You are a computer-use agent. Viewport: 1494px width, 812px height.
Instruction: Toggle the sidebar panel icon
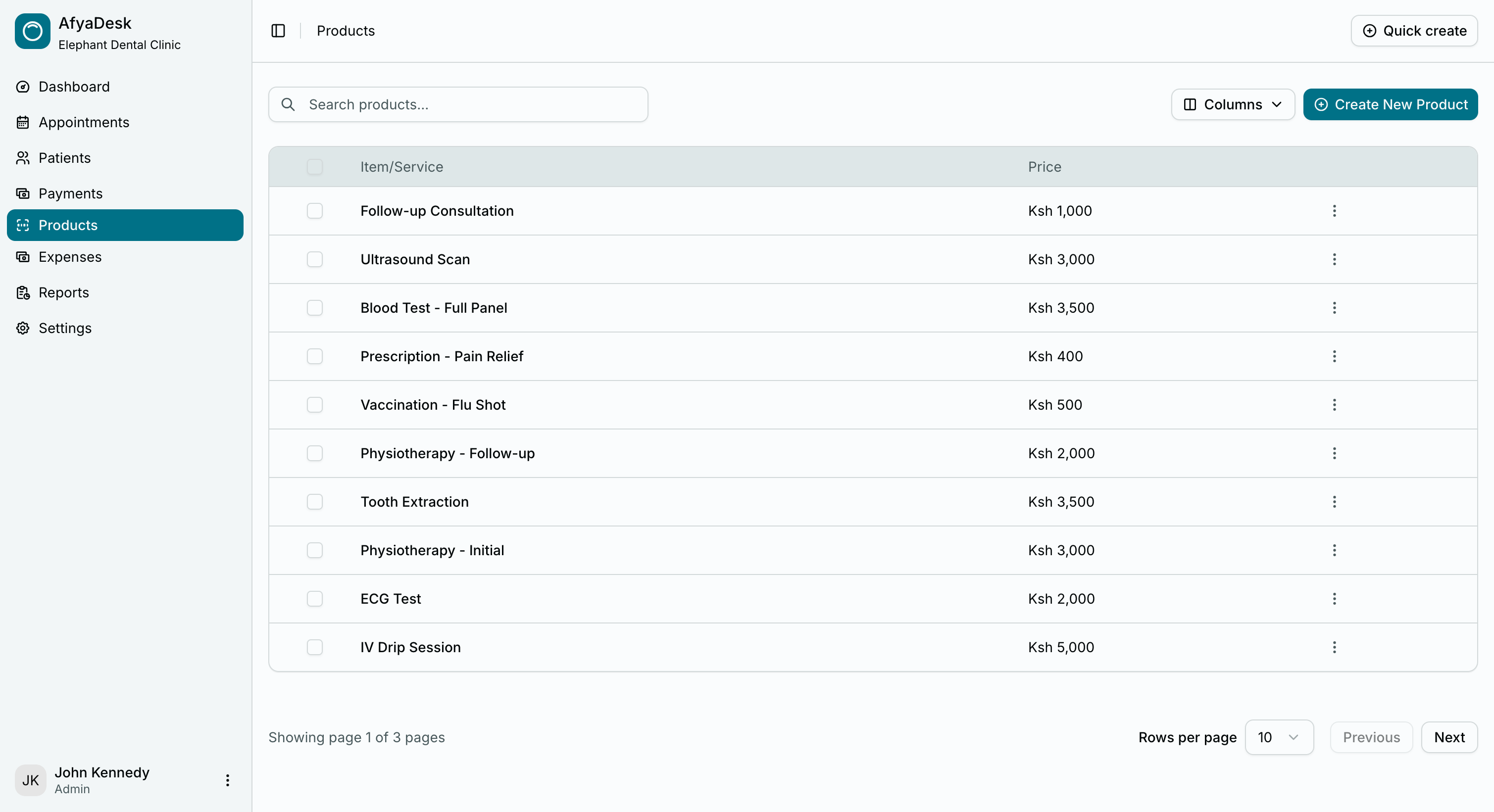pos(278,31)
